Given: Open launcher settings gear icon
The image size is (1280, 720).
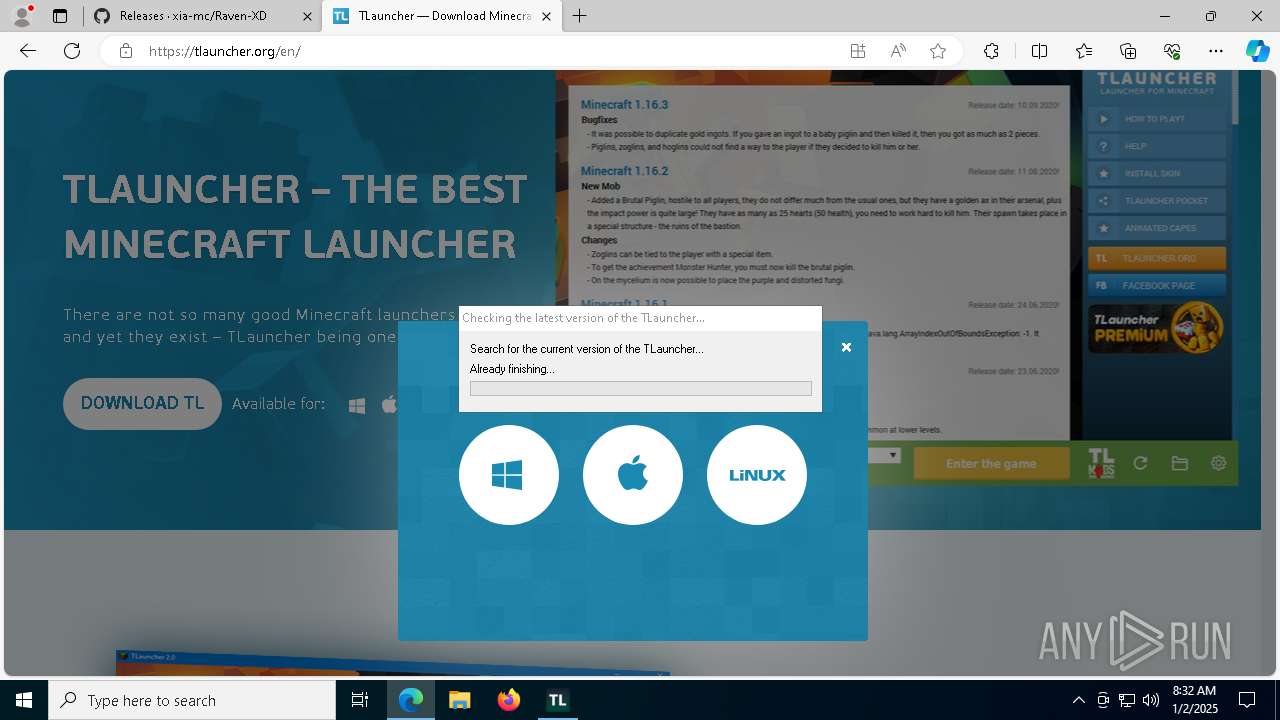Looking at the screenshot, I should pos(1218,463).
